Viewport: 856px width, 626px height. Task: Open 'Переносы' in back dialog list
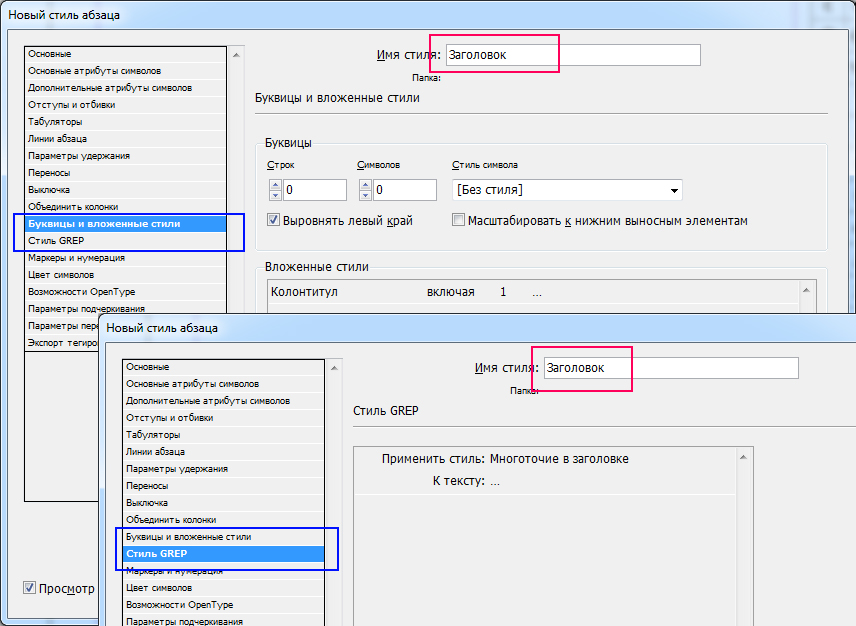coord(126,172)
